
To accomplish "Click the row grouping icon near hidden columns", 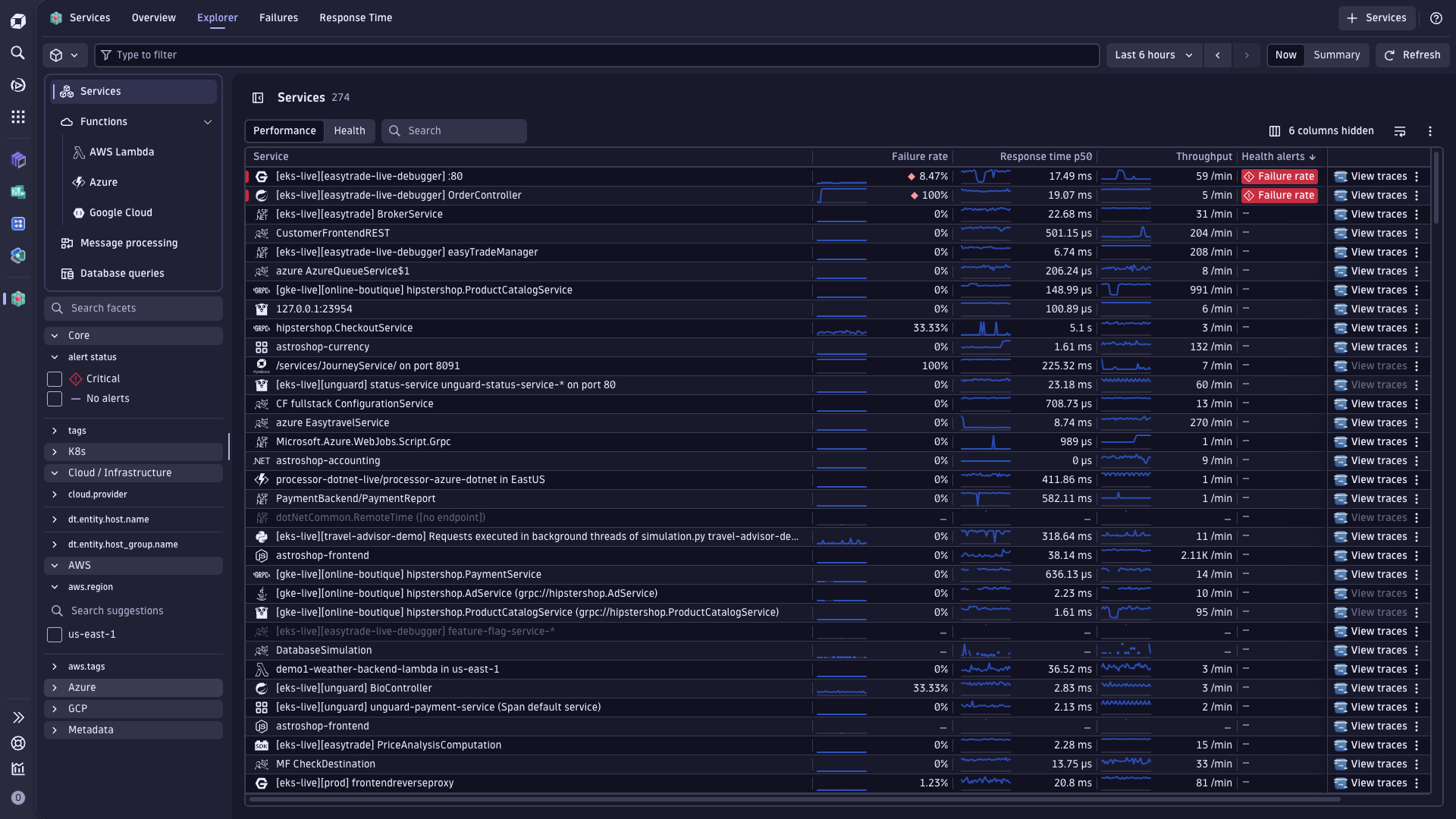I will 1400,130.
